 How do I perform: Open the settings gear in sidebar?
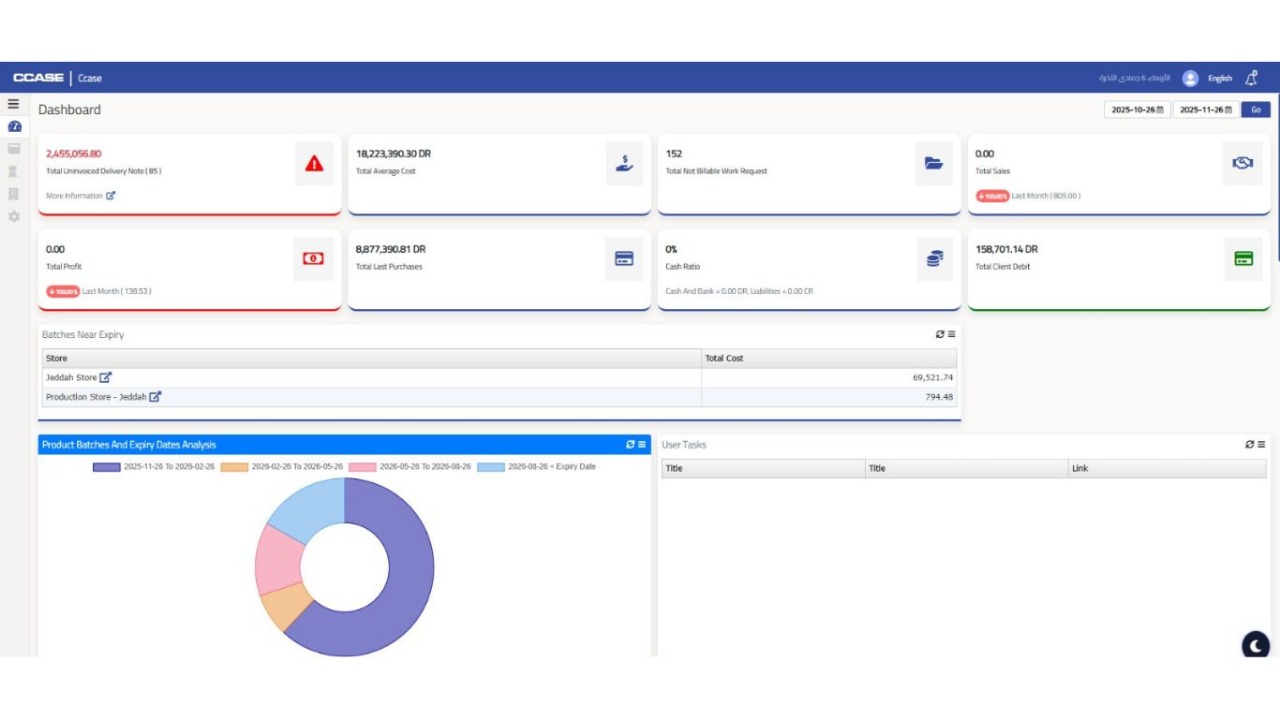click(x=14, y=216)
